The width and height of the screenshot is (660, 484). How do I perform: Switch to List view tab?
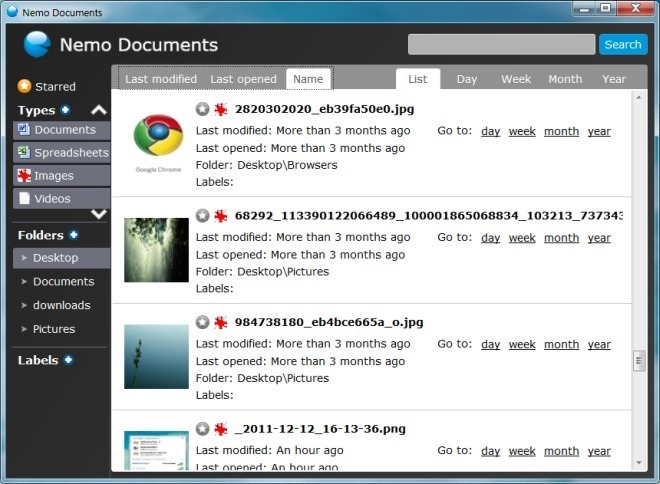418,79
